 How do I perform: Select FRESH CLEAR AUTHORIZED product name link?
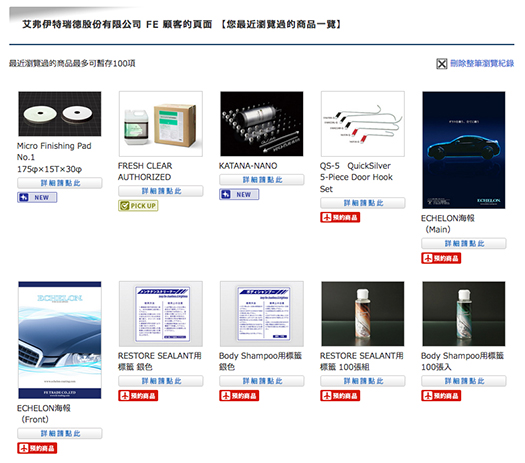(x=145, y=171)
